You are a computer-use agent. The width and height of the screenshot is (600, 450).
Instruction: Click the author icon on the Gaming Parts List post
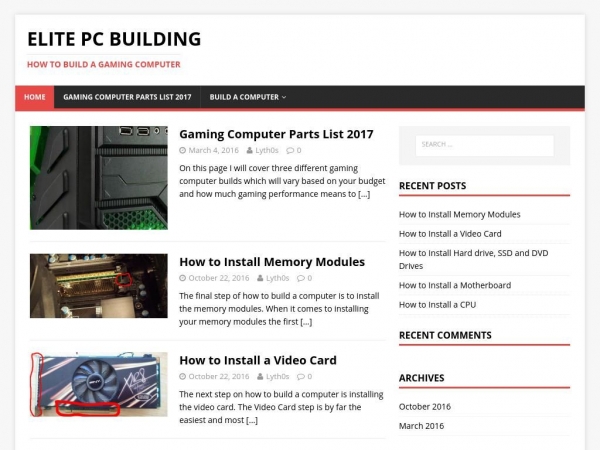pos(249,150)
